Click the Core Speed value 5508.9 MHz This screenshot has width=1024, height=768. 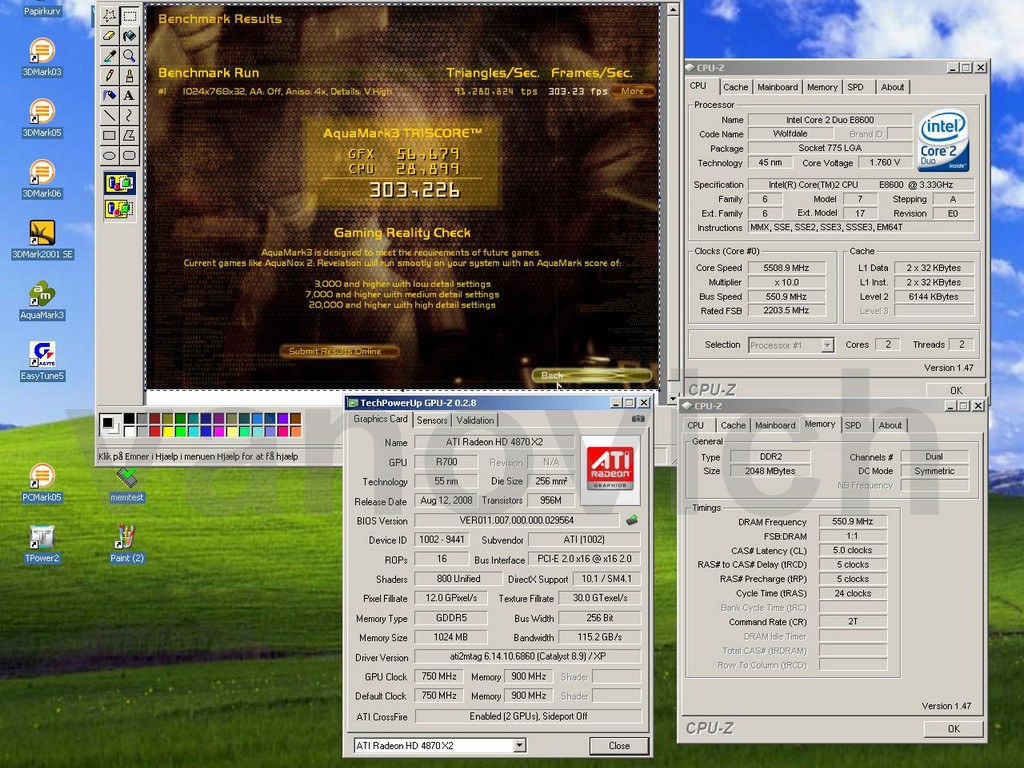(x=786, y=268)
